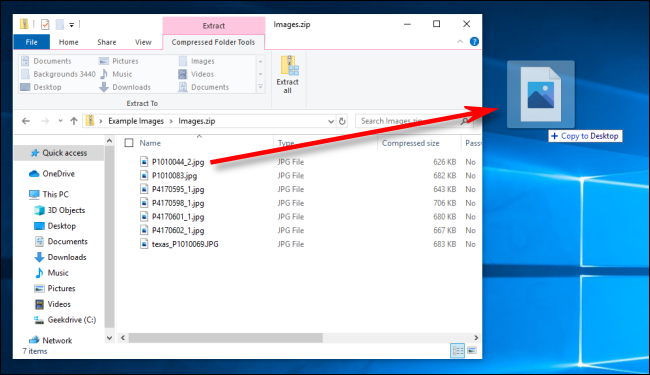The image size is (650, 375).
Task: Open Customize Quick Access Toolbar dropdown
Action: (x=71, y=25)
